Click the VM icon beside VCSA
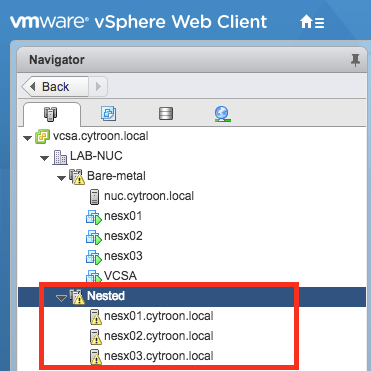The height and width of the screenshot is (371, 371). (94, 276)
